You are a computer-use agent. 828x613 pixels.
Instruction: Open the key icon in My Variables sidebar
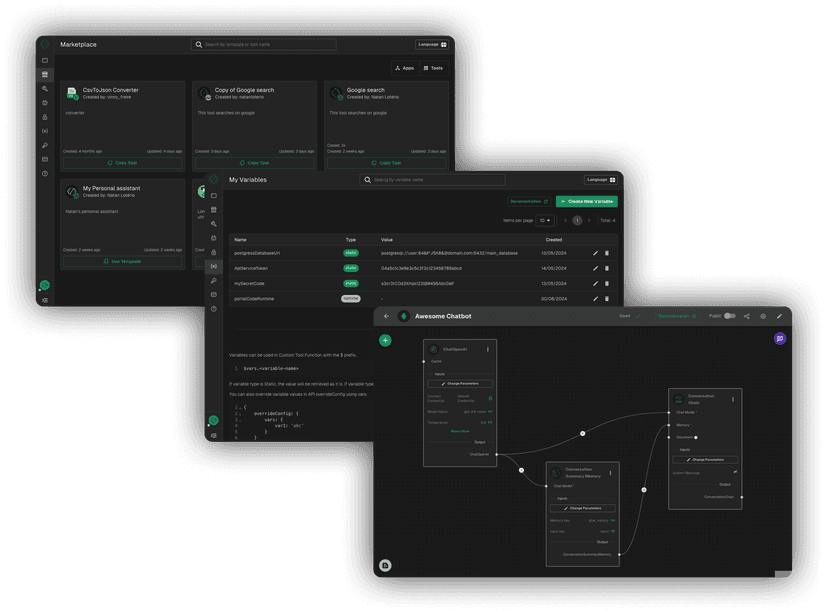point(214,280)
